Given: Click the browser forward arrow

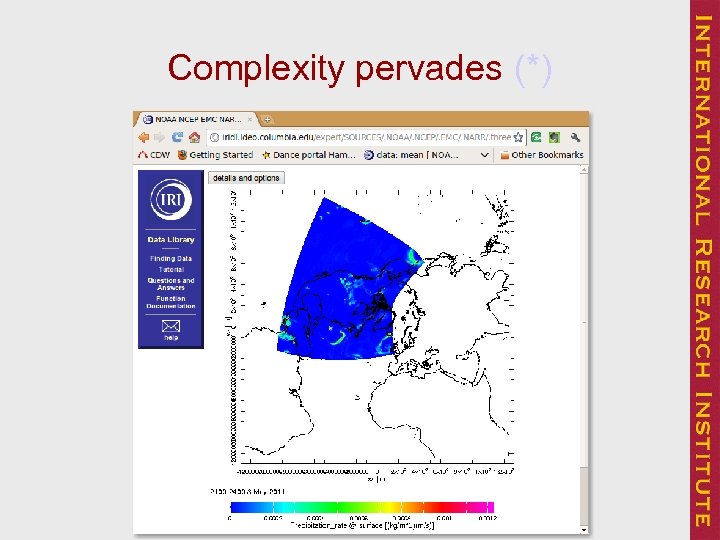Looking at the screenshot, I should (160, 137).
